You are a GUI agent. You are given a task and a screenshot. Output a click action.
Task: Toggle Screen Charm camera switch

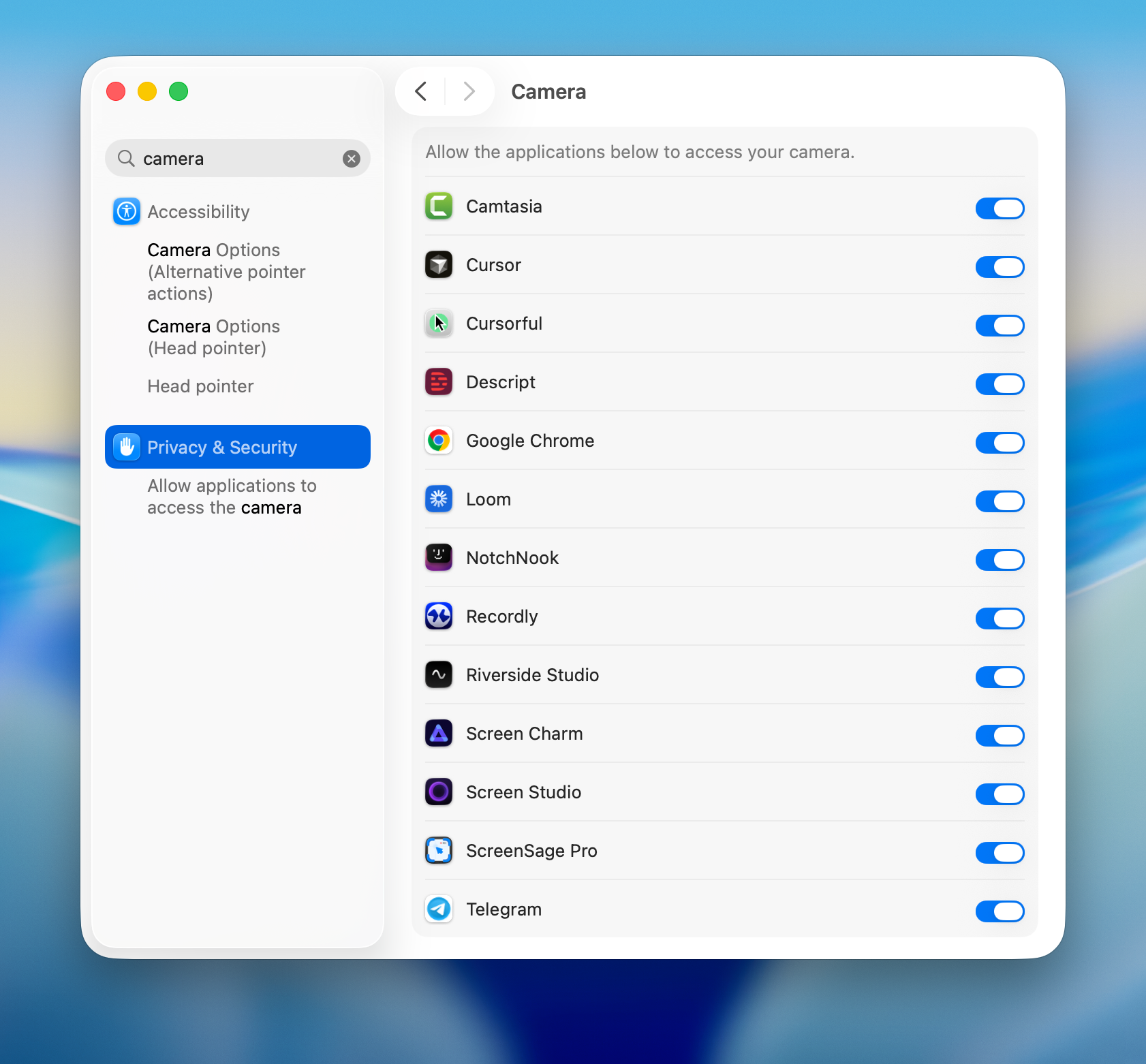pyautogui.click(x=1000, y=736)
